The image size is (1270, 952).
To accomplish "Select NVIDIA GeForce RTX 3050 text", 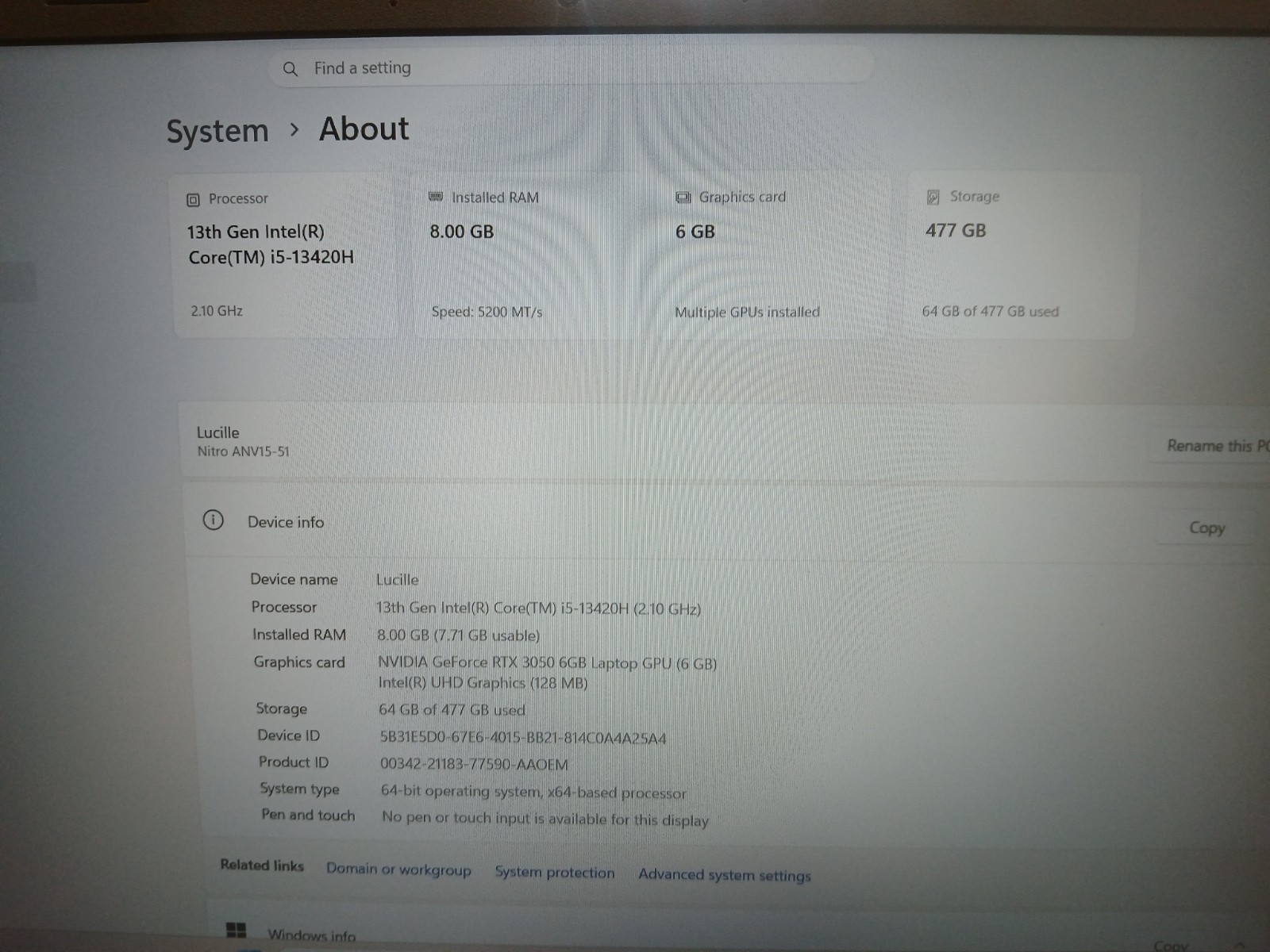I will 547,663.
